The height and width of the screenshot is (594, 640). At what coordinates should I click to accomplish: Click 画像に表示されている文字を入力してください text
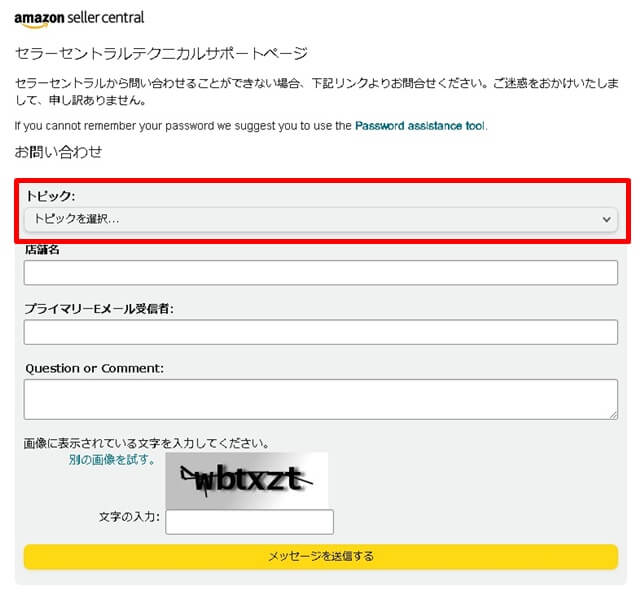pyautogui.click(x=146, y=443)
